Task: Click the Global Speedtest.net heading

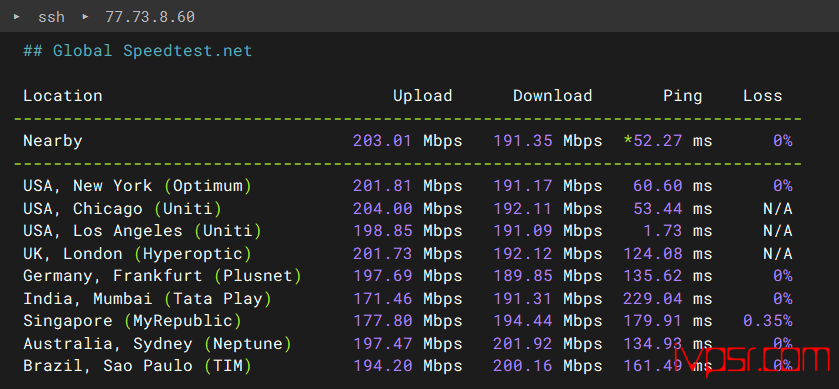Action: 138,51
